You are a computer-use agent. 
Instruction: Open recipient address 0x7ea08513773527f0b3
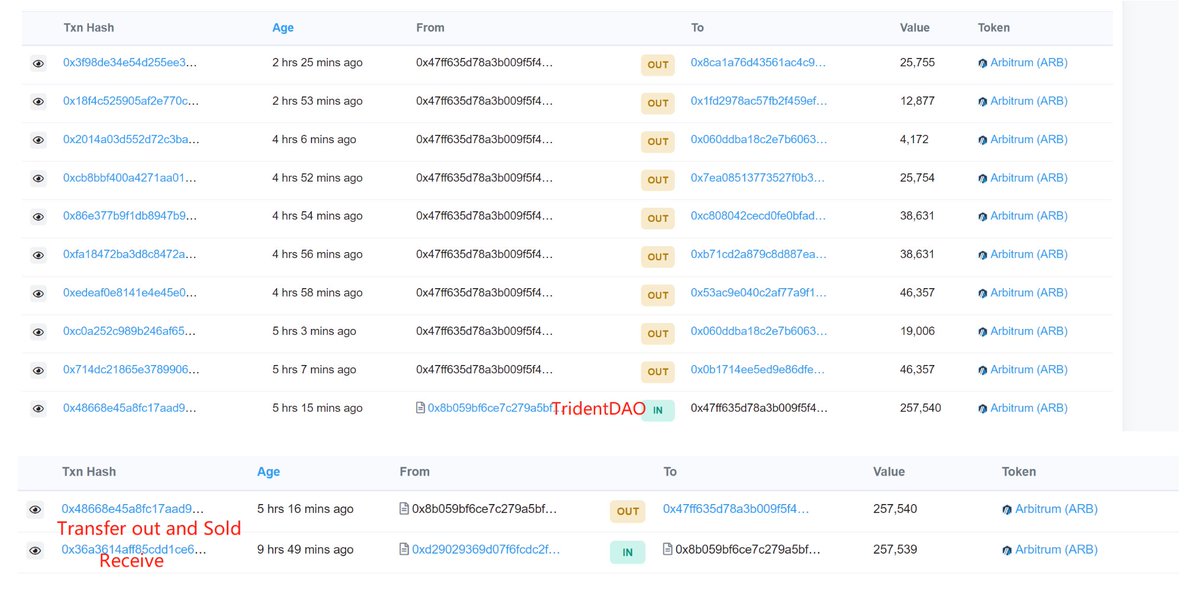759,177
